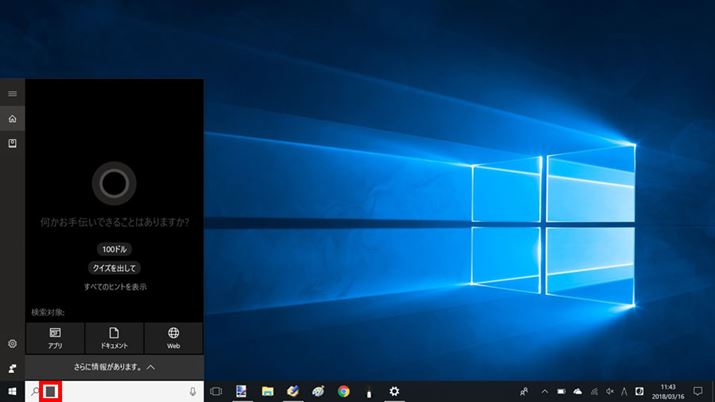Filter search by ドキュメント
Viewport: 715px width, 402px height.
[114, 337]
